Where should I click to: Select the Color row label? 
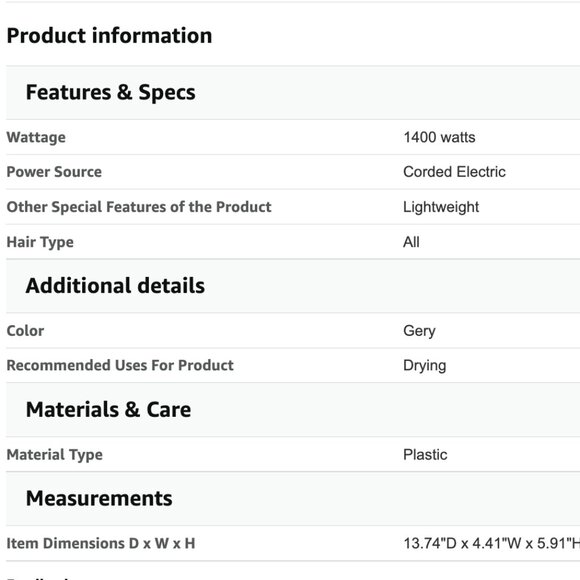[x=25, y=331]
